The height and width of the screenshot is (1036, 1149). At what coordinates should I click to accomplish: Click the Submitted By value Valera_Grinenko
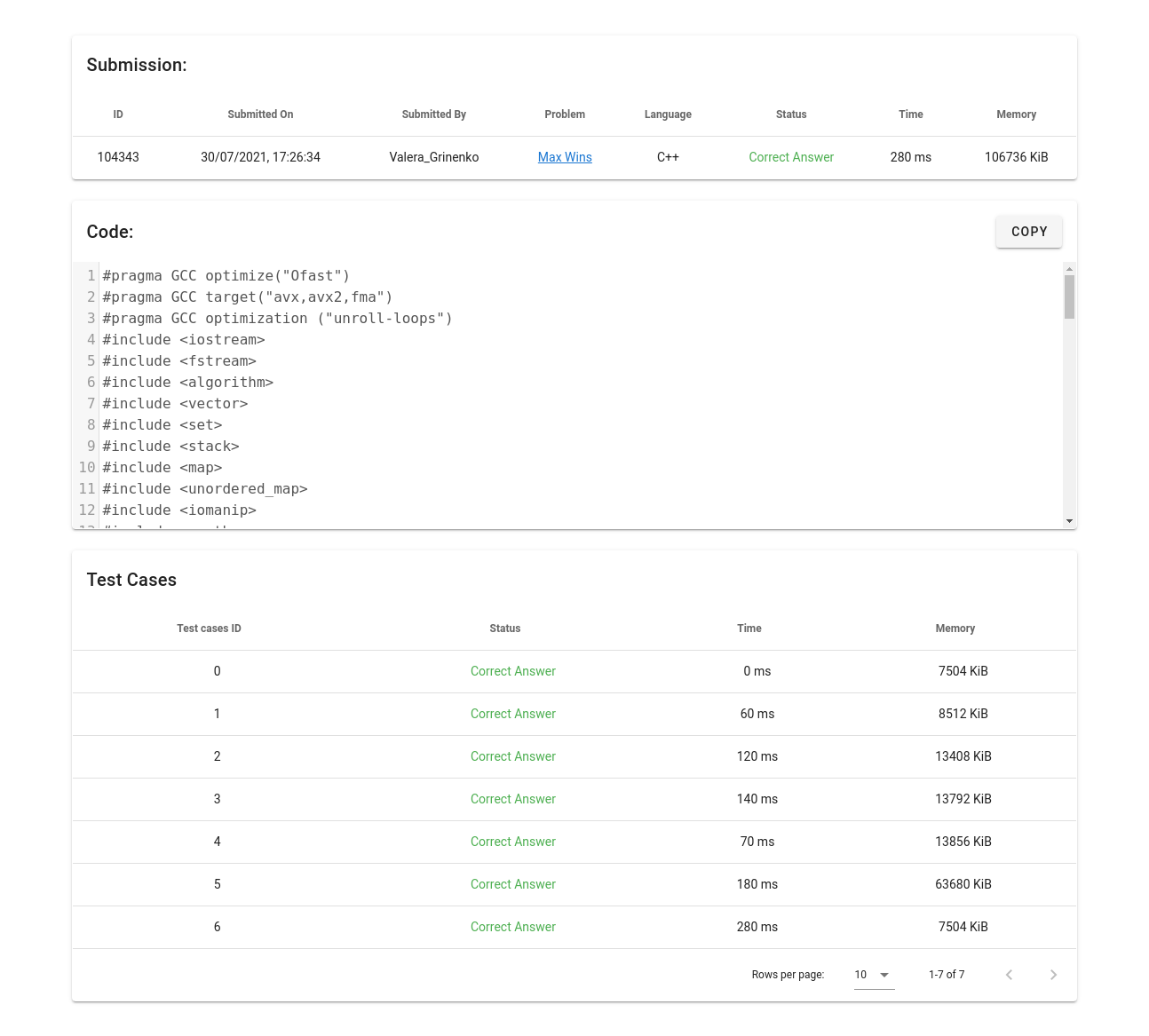pyautogui.click(x=433, y=157)
